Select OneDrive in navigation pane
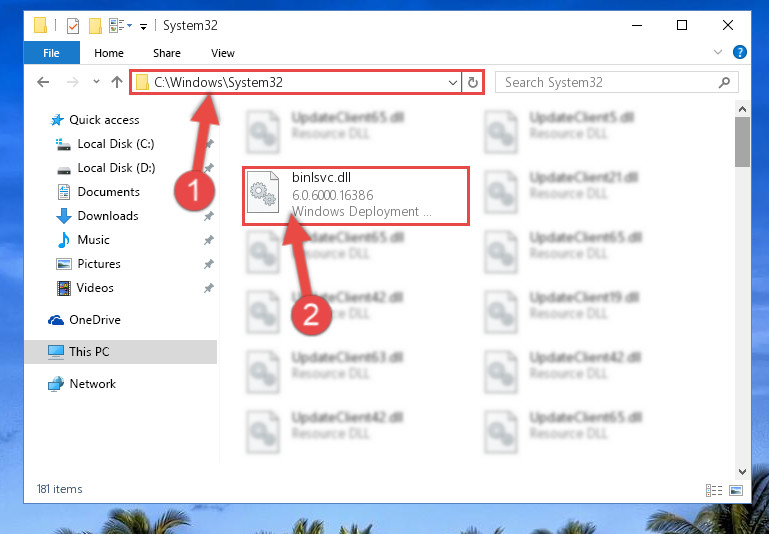 coord(95,320)
